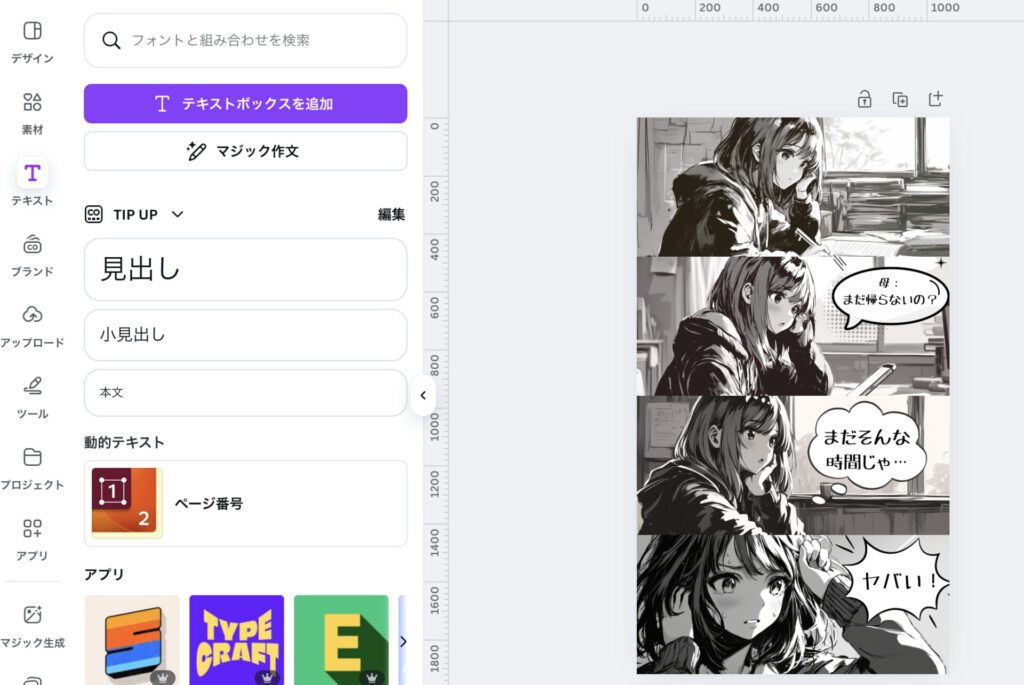
Task: Open the アプリ apps panel
Action: click(32, 538)
